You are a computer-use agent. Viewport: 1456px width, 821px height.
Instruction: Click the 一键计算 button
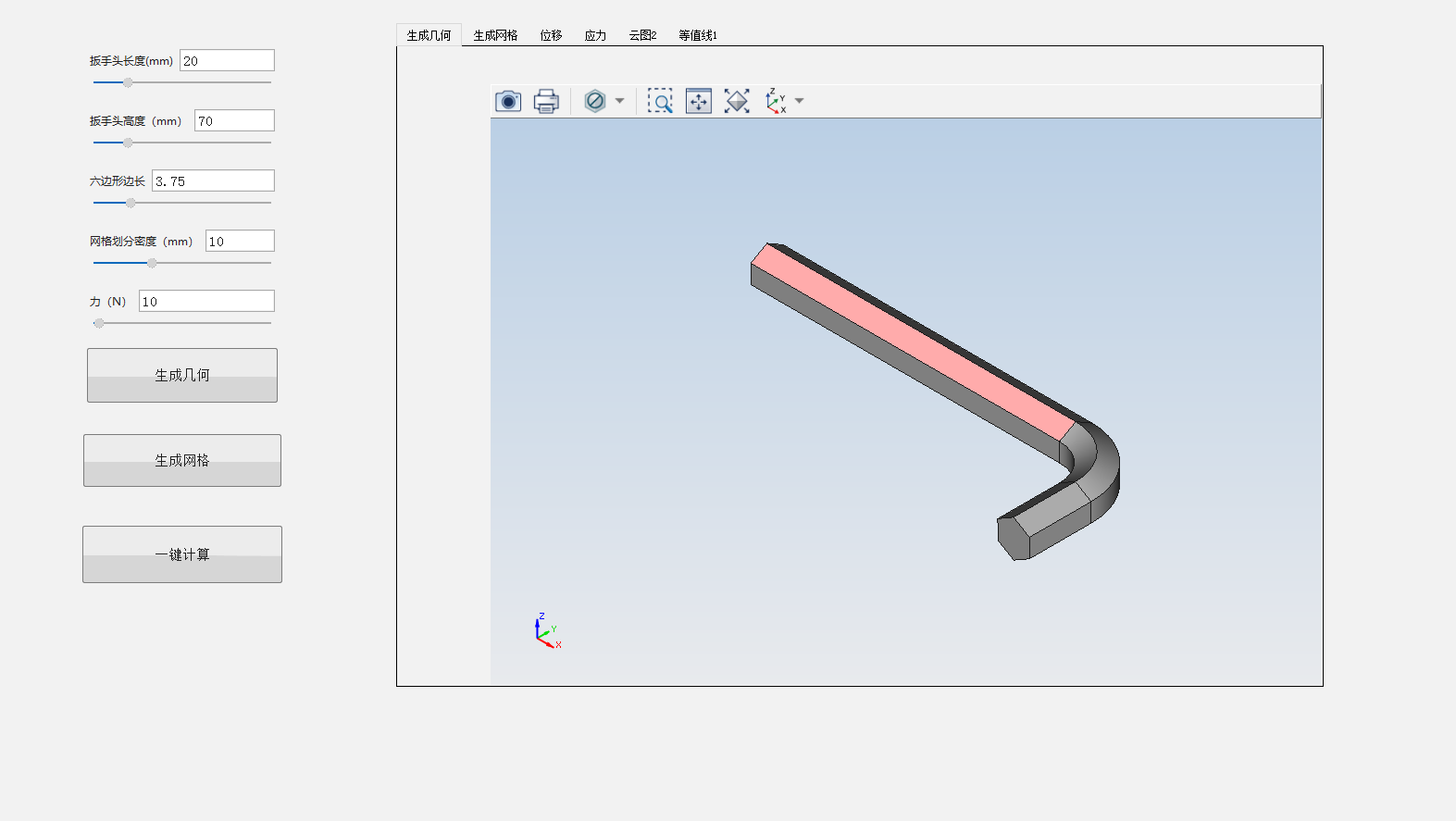point(182,554)
